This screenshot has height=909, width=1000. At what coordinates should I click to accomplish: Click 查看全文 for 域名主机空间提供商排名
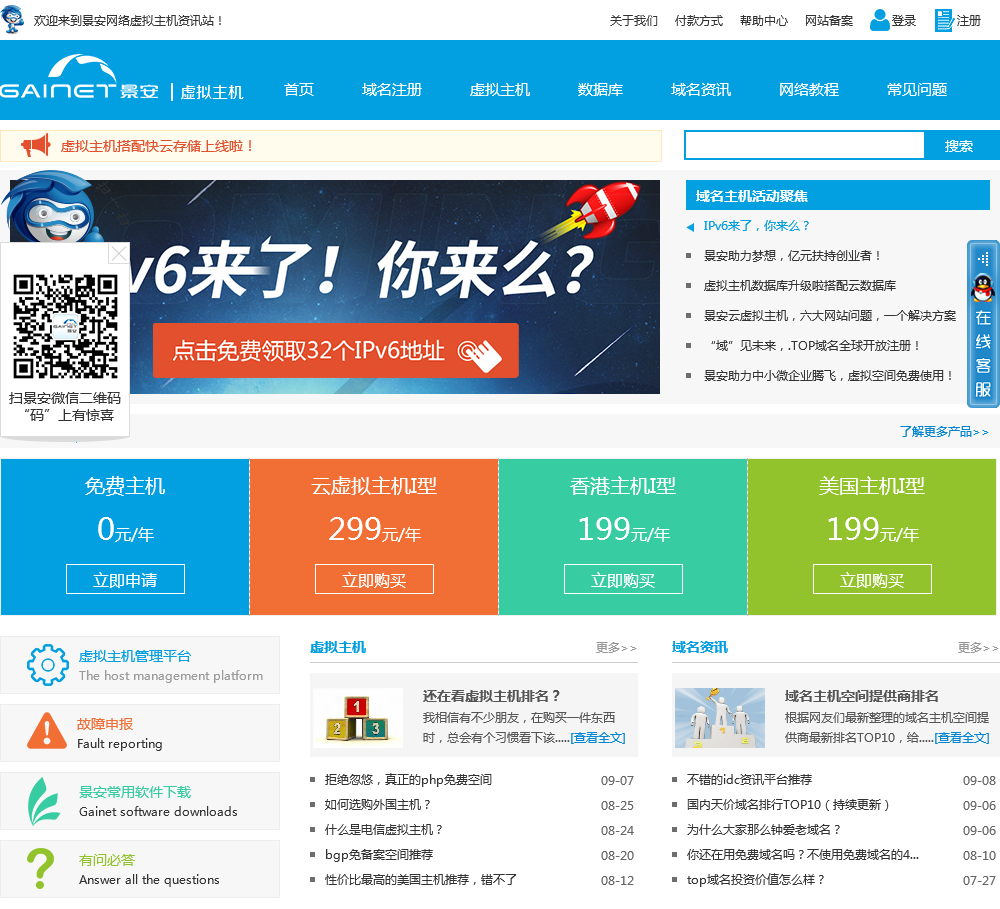coord(962,738)
